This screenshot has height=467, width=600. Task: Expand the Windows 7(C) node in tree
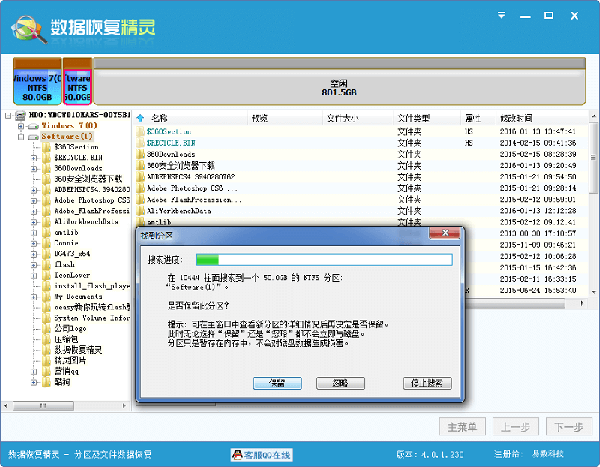(21, 126)
